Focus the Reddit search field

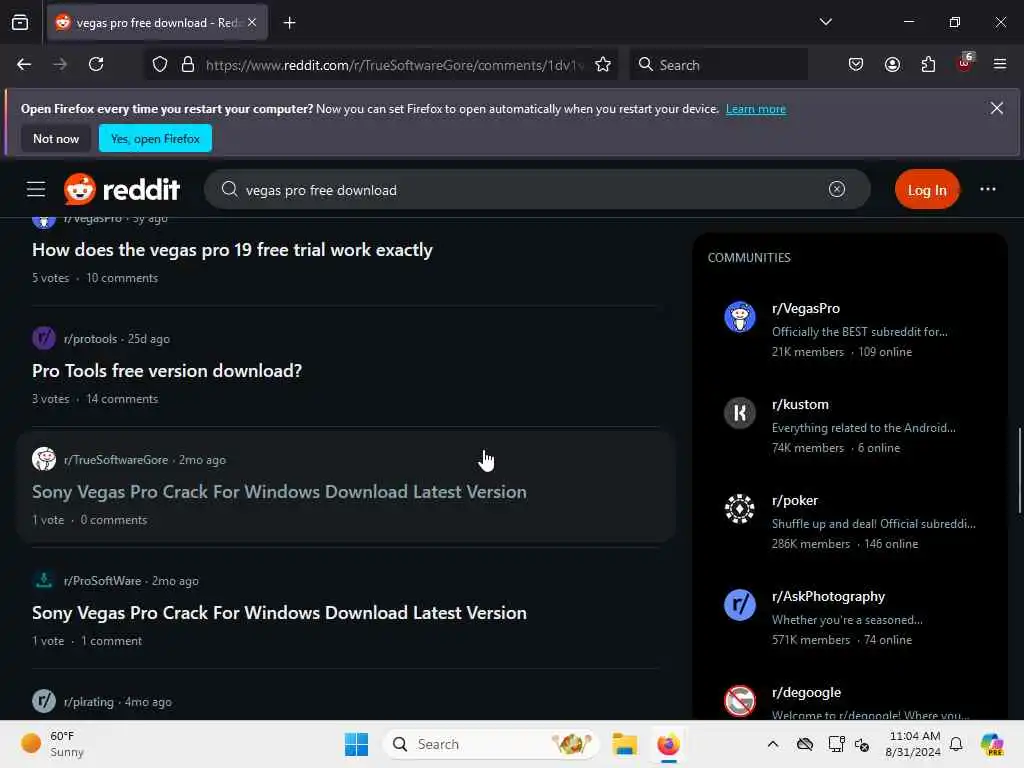coord(536,189)
